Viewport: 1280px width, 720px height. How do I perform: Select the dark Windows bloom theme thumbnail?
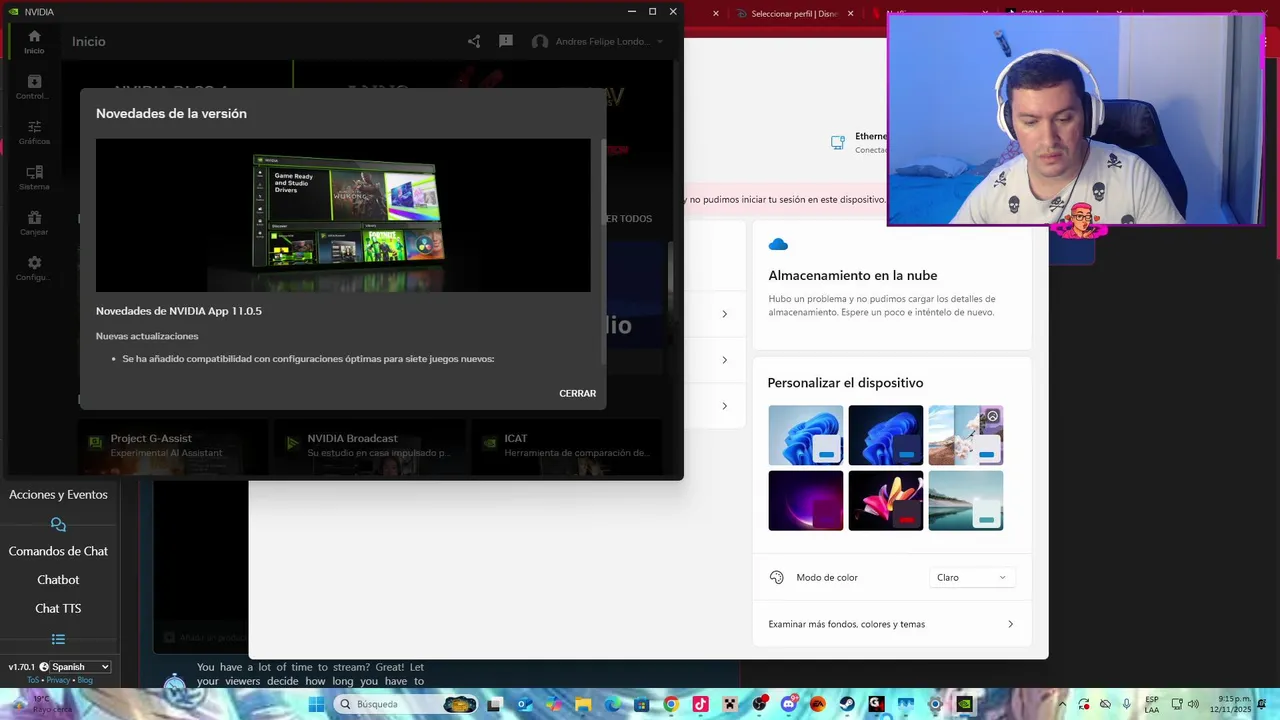886,435
